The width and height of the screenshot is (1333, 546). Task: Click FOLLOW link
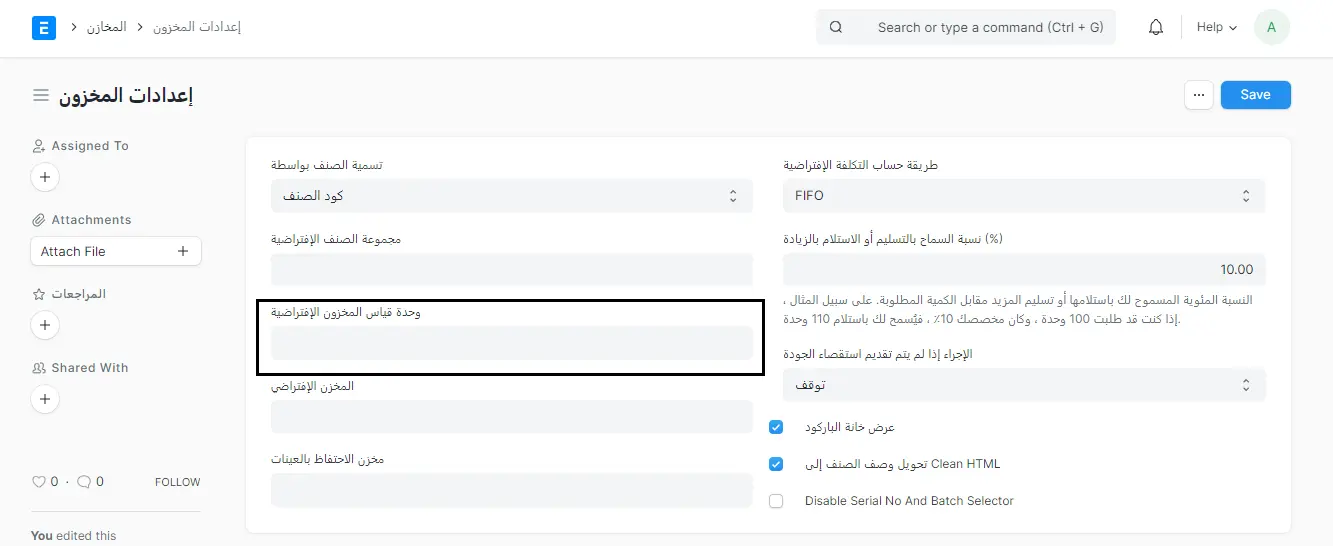pos(178,482)
